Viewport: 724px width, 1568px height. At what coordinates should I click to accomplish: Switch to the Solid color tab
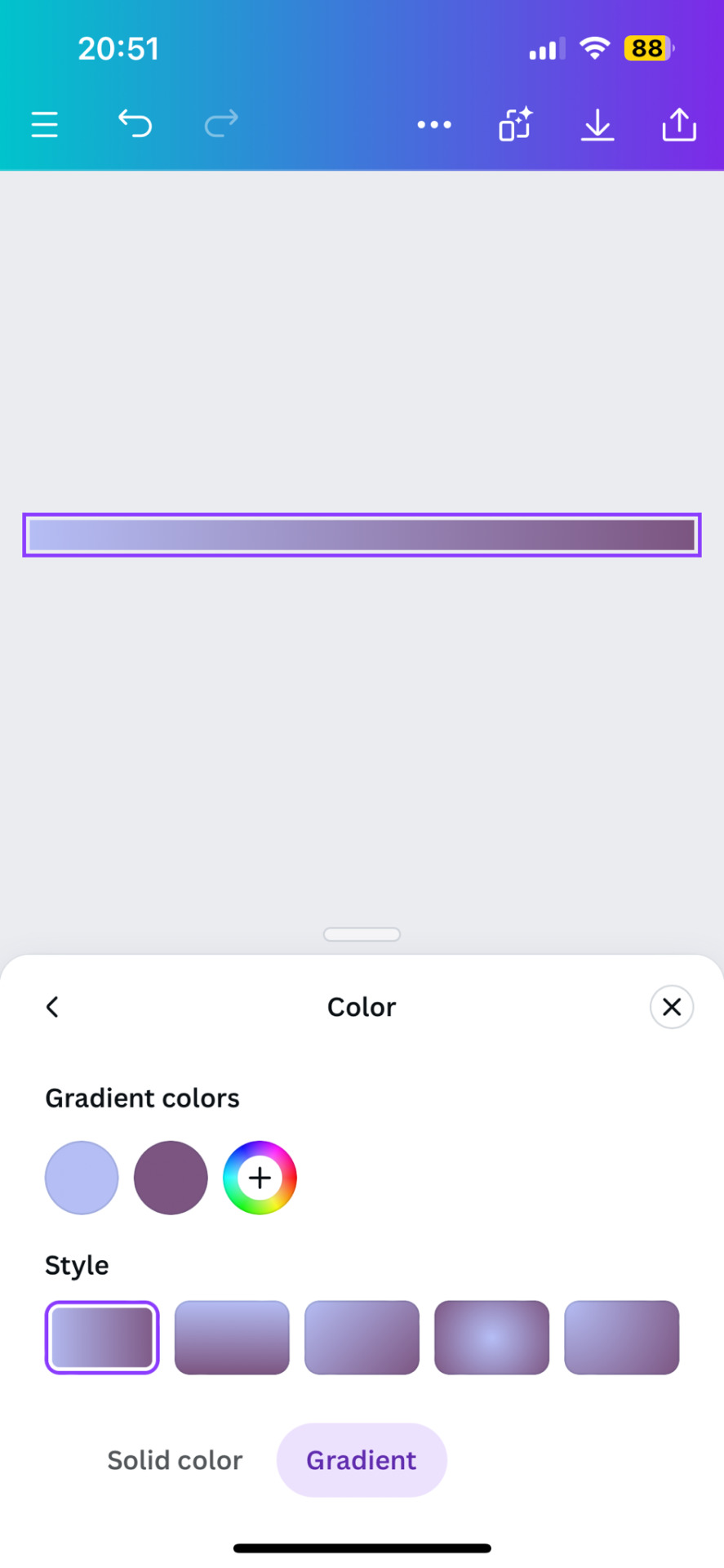pyautogui.click(x=175, y=1460)
